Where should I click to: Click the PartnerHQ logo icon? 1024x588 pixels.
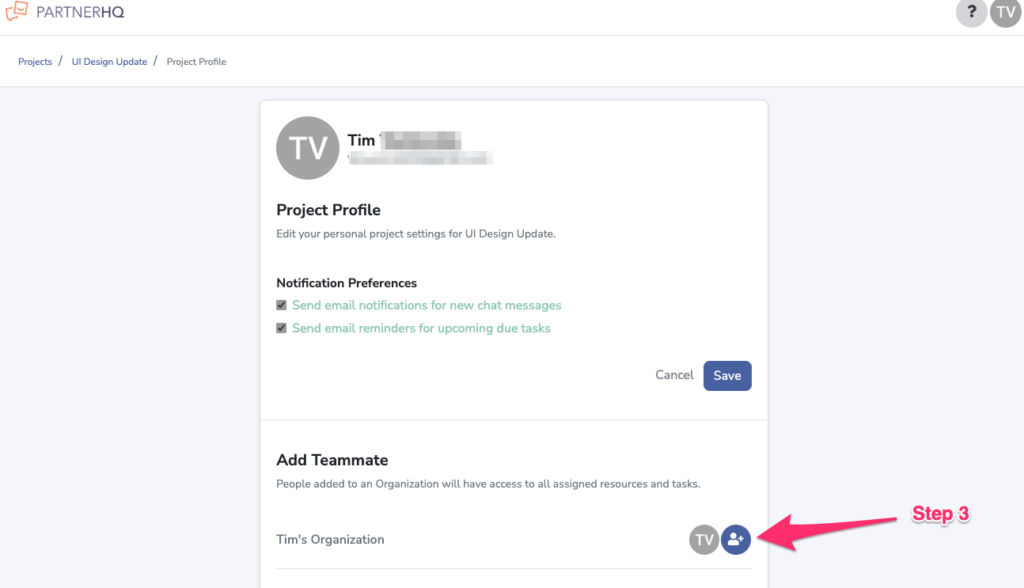17,11
